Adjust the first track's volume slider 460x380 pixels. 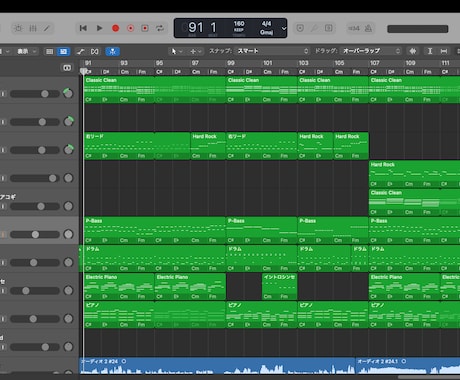click(35, 94)
